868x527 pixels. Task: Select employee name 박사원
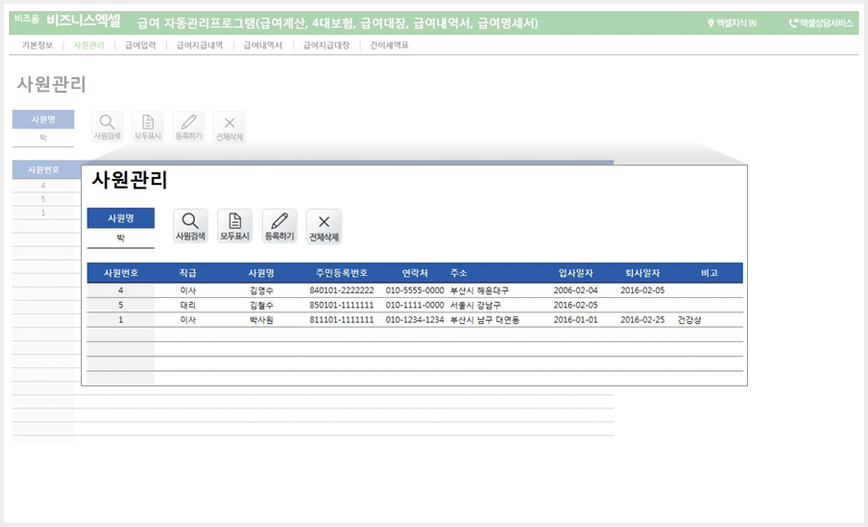pos(261,320)
